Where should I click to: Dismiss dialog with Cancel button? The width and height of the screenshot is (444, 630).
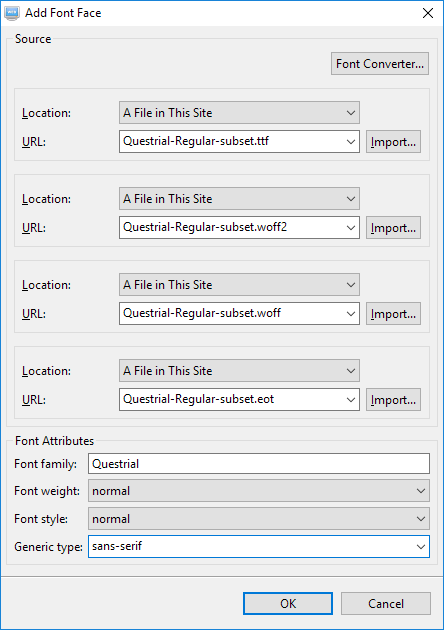coord(386,603)
